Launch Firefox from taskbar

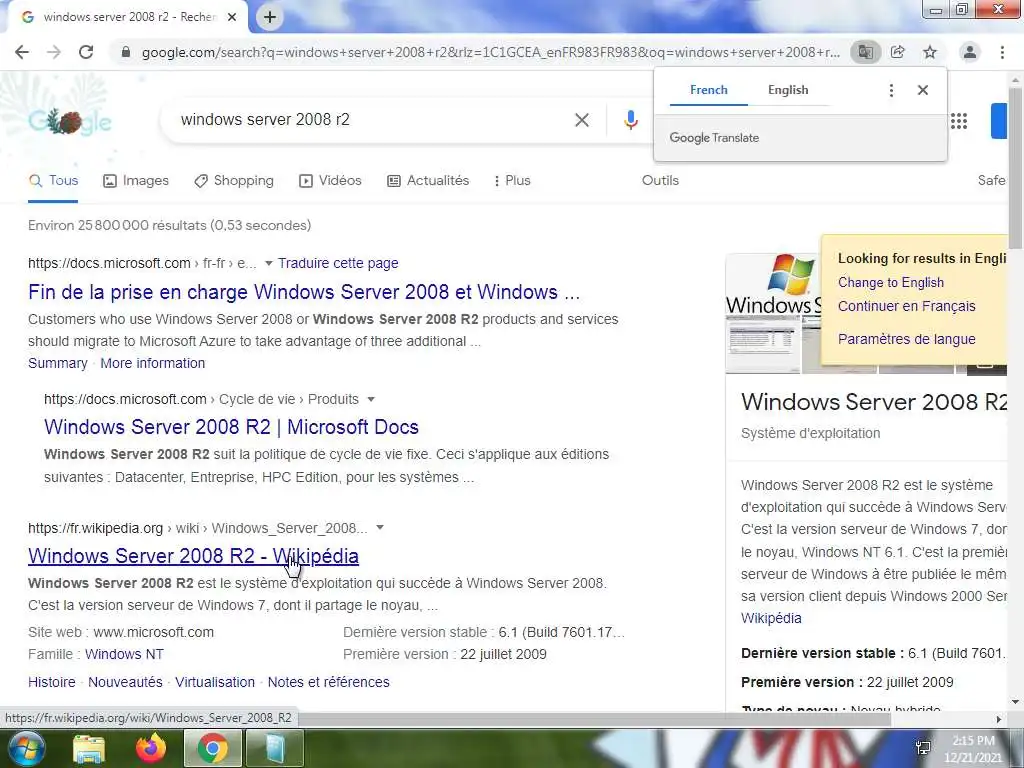(x=151, y=749)
